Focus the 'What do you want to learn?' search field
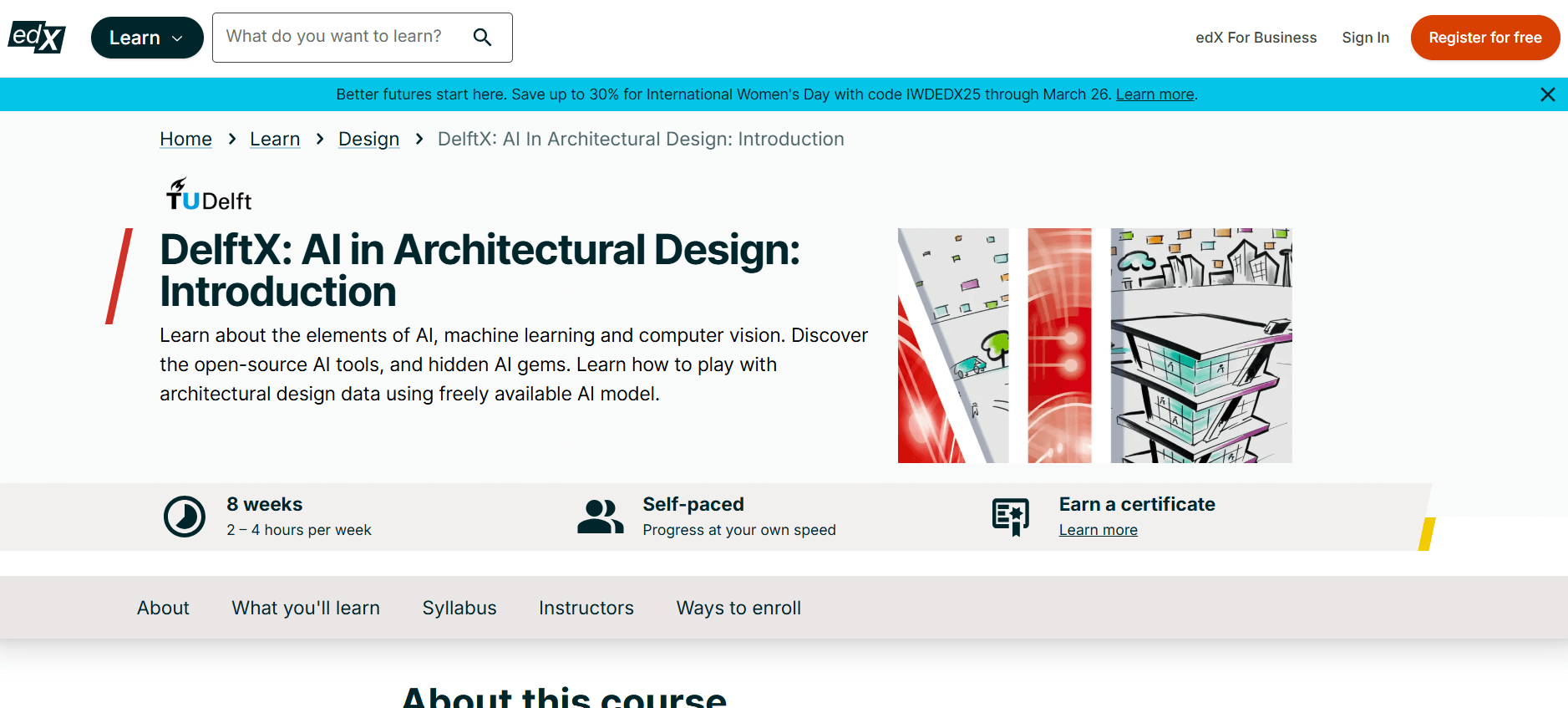This screenshot has height=708, width=1568. 363,38
